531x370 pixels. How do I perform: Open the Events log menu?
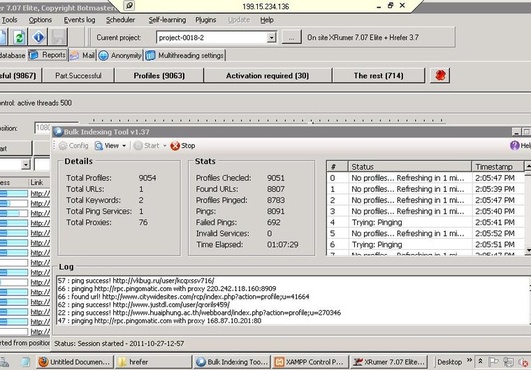[x=79, y=20]
